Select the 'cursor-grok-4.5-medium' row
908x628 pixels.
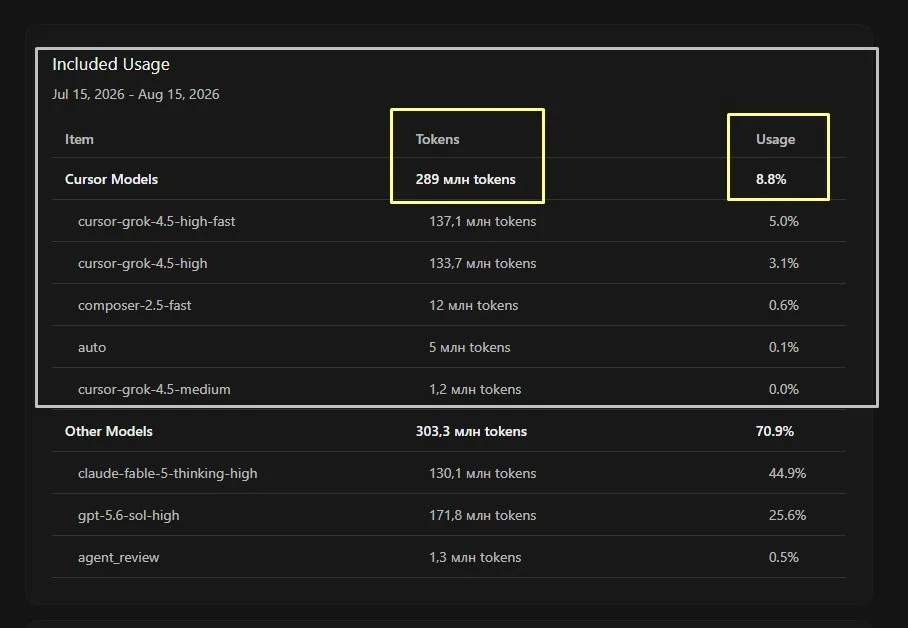point(449,389)
